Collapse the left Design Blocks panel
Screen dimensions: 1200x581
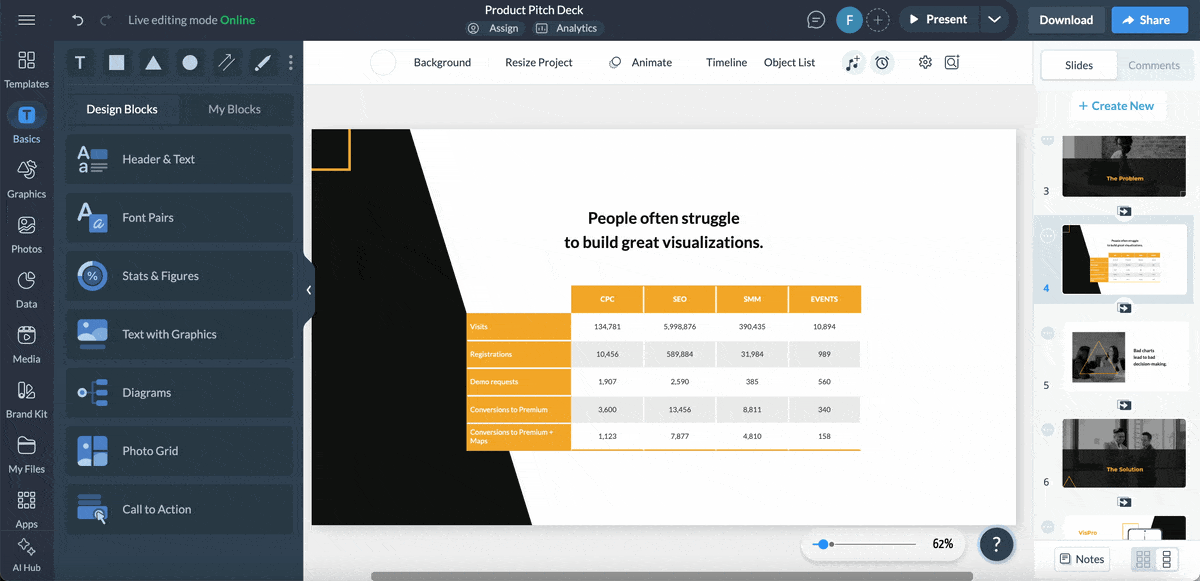[x=309, y=290]
